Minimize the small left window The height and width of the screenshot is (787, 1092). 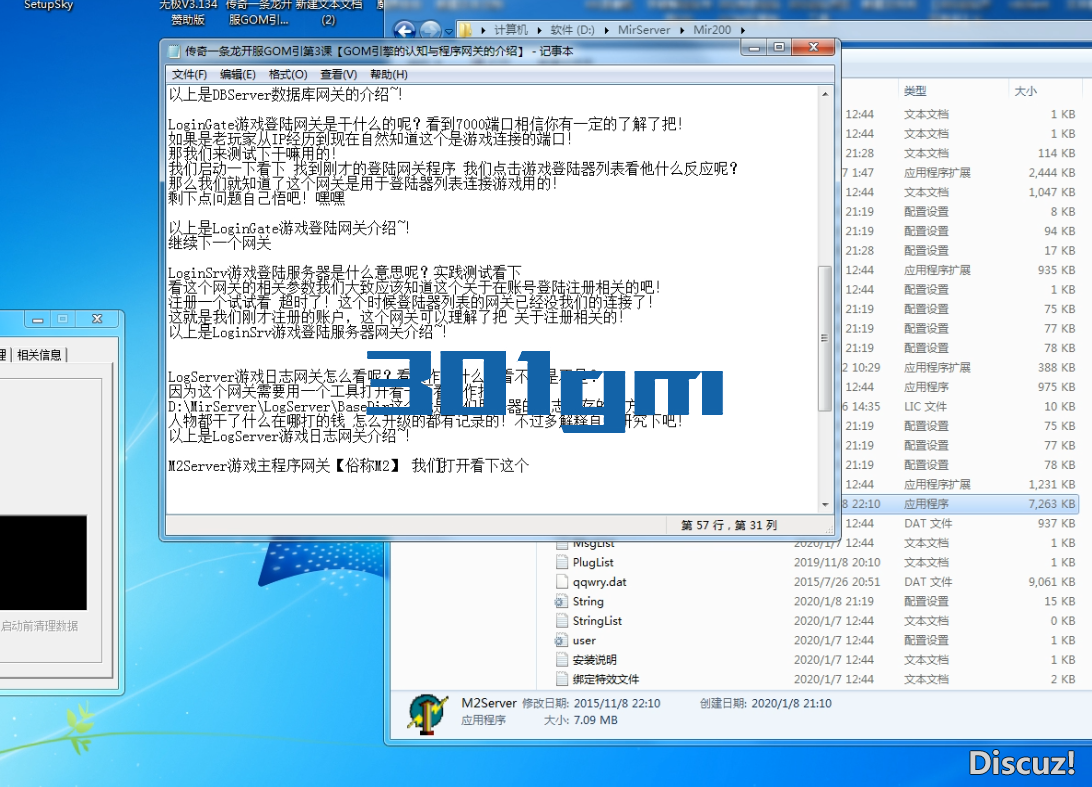pos(38,319)
